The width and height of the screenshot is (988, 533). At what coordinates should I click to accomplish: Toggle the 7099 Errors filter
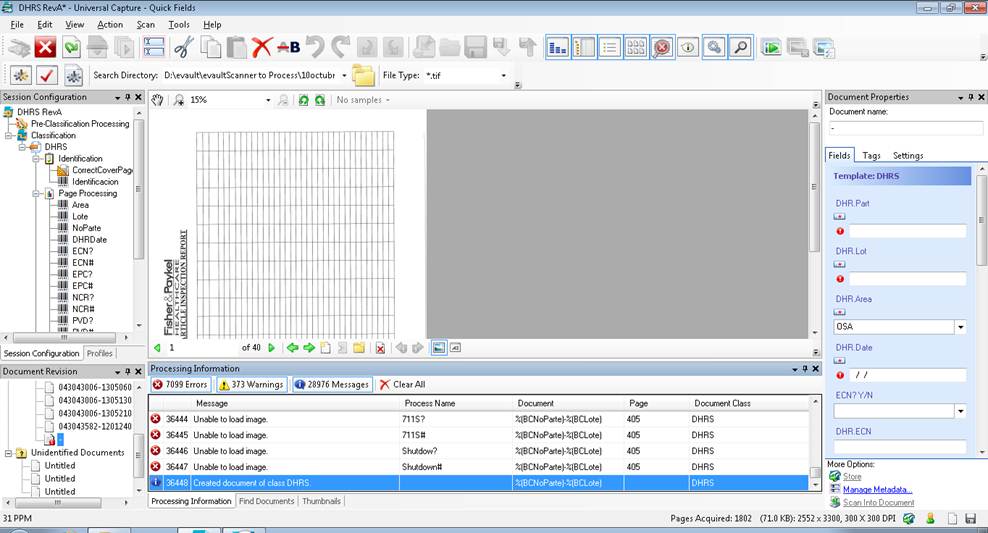[180, 384]
